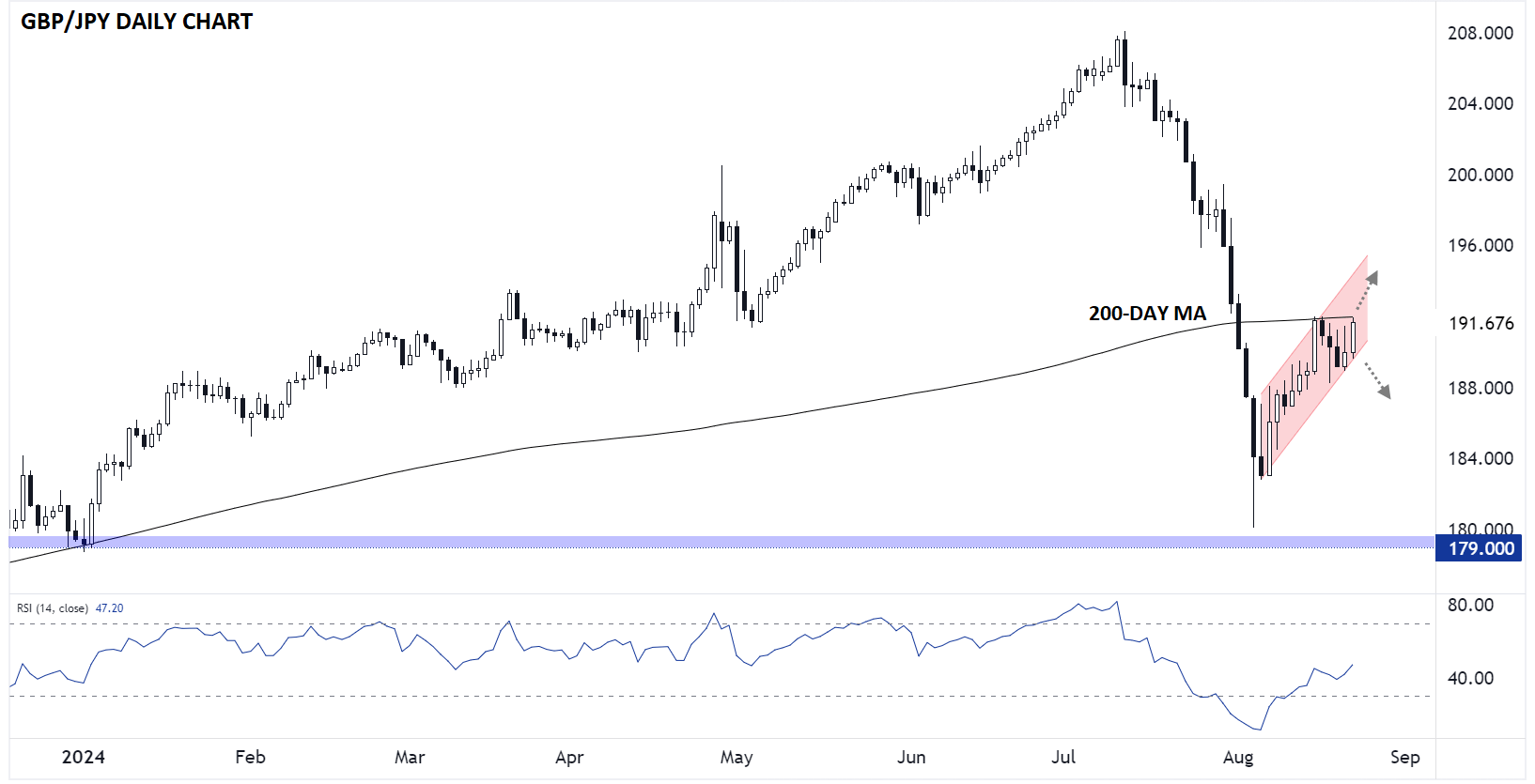Click the 208.000 price axis label

pos(1481,33)
